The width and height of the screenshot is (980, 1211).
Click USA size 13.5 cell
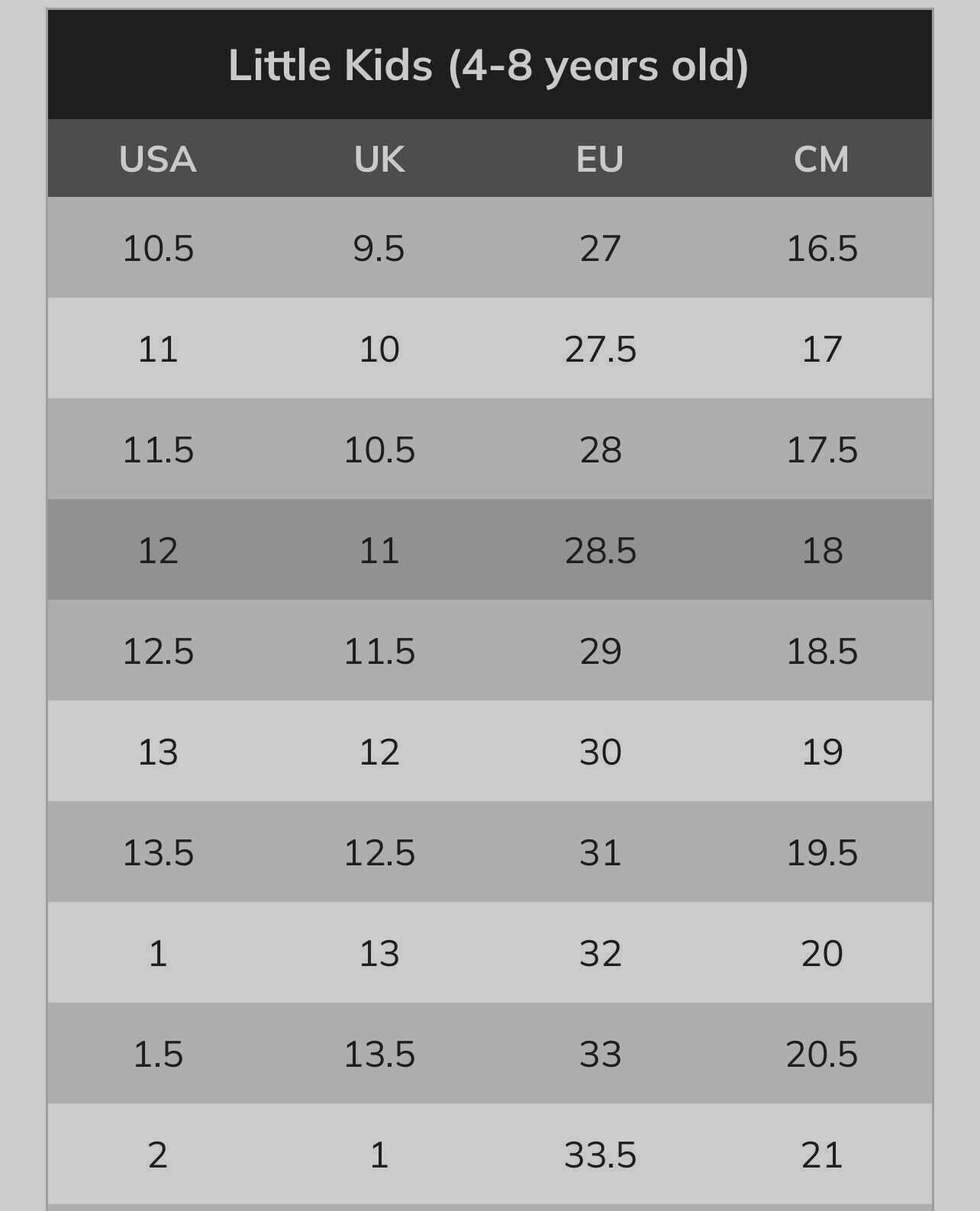[x=158, y=852]
